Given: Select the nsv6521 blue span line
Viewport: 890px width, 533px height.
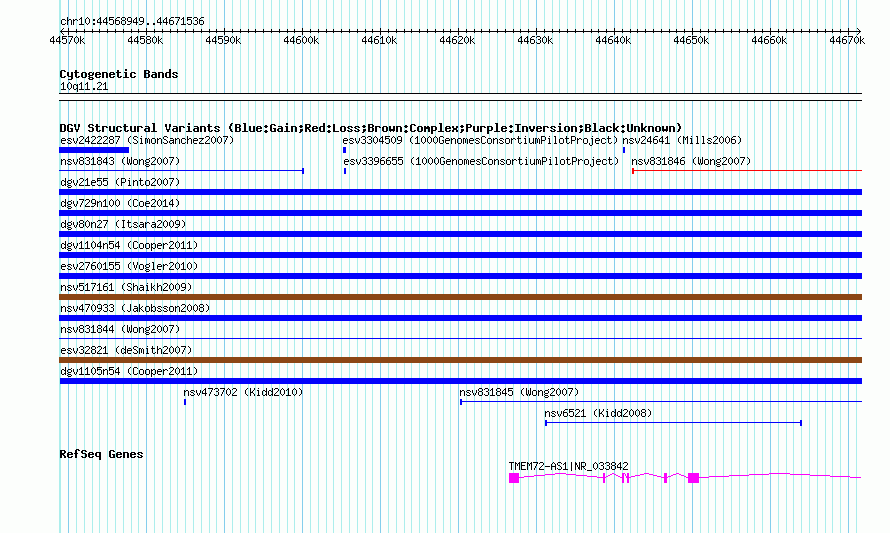Looking at the screenshot, I should point(673,423).
